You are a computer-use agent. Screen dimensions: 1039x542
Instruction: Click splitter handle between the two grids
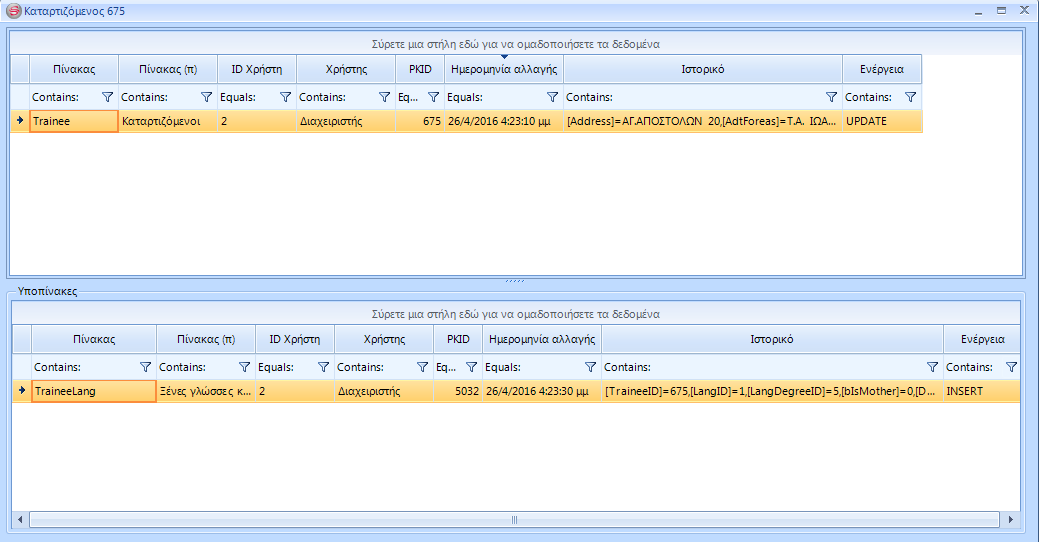(x=516, y=281)
